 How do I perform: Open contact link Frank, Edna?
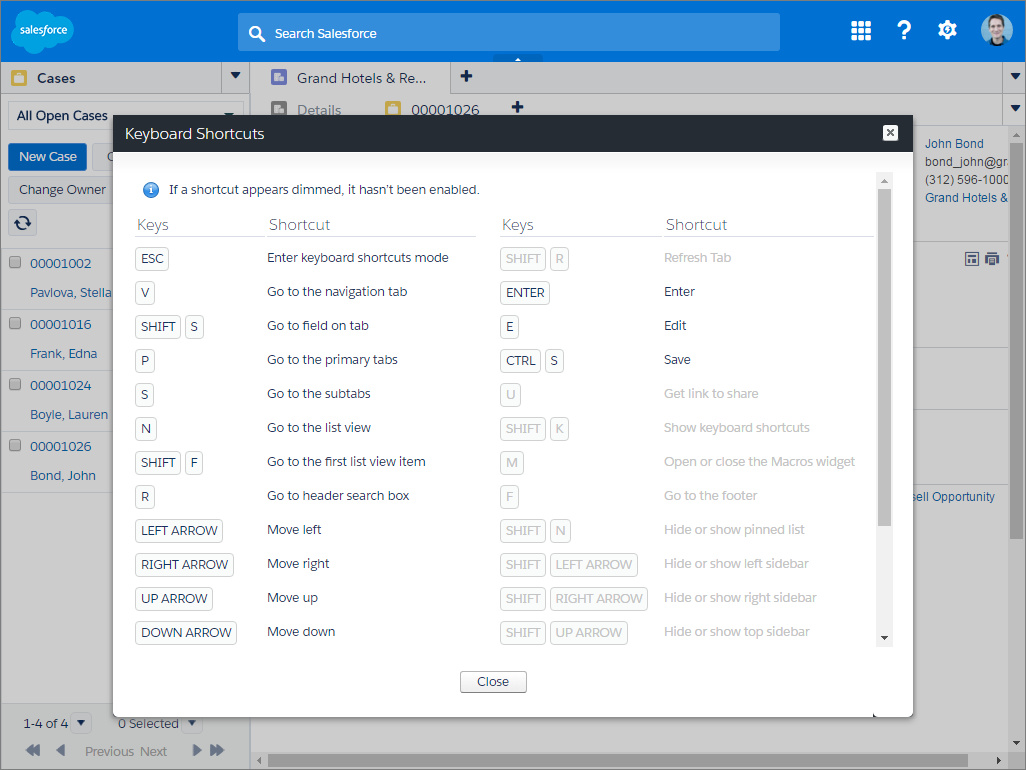[63, 353]
